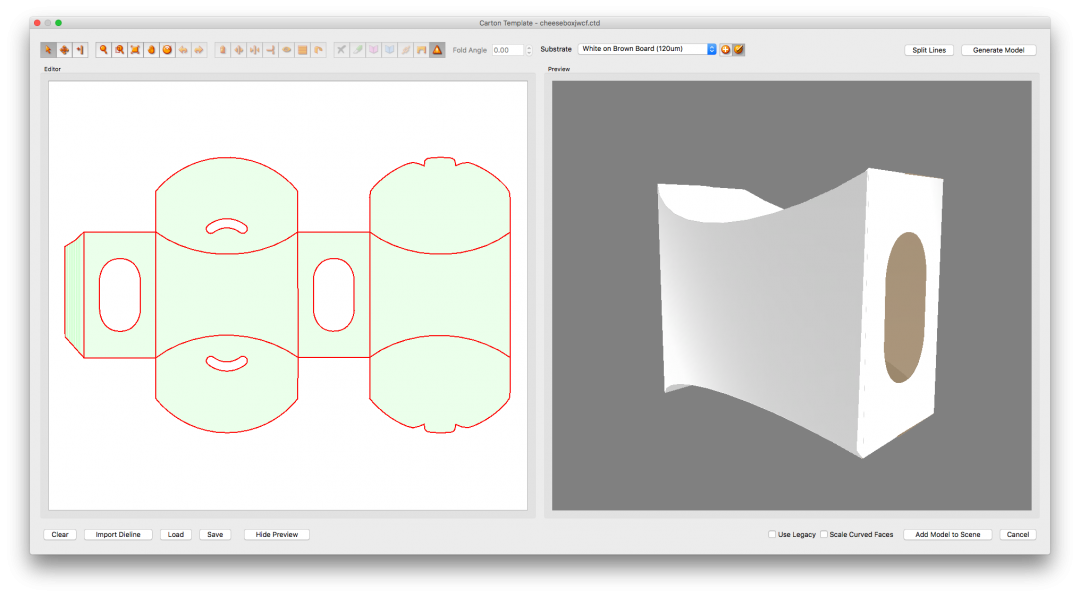Toggle the warning triangle toolbar icon
The height and width of the screenshot is (597, 1080).
437,49
